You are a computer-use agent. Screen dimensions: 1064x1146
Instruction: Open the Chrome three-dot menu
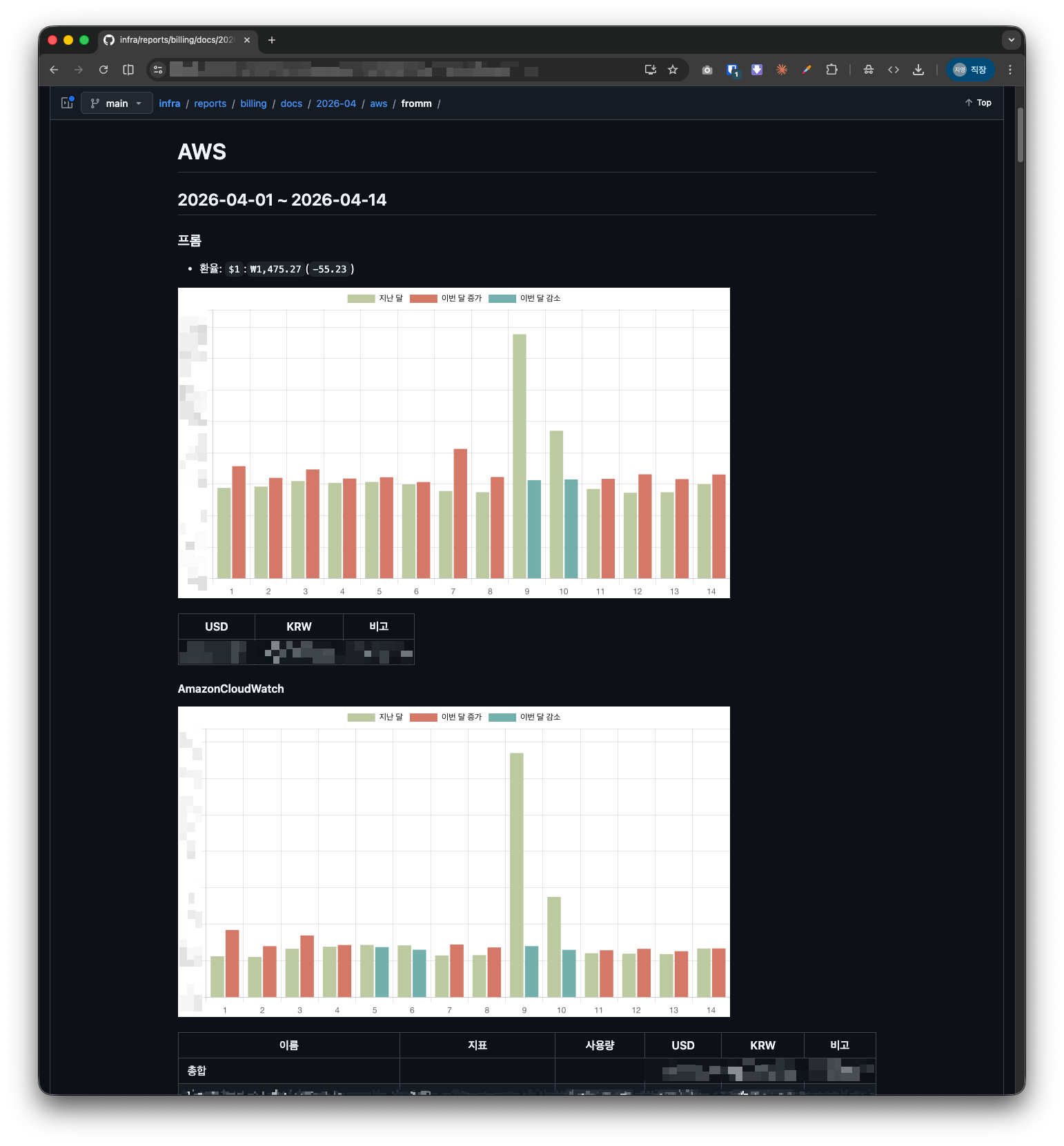(x=1010, y=70)
